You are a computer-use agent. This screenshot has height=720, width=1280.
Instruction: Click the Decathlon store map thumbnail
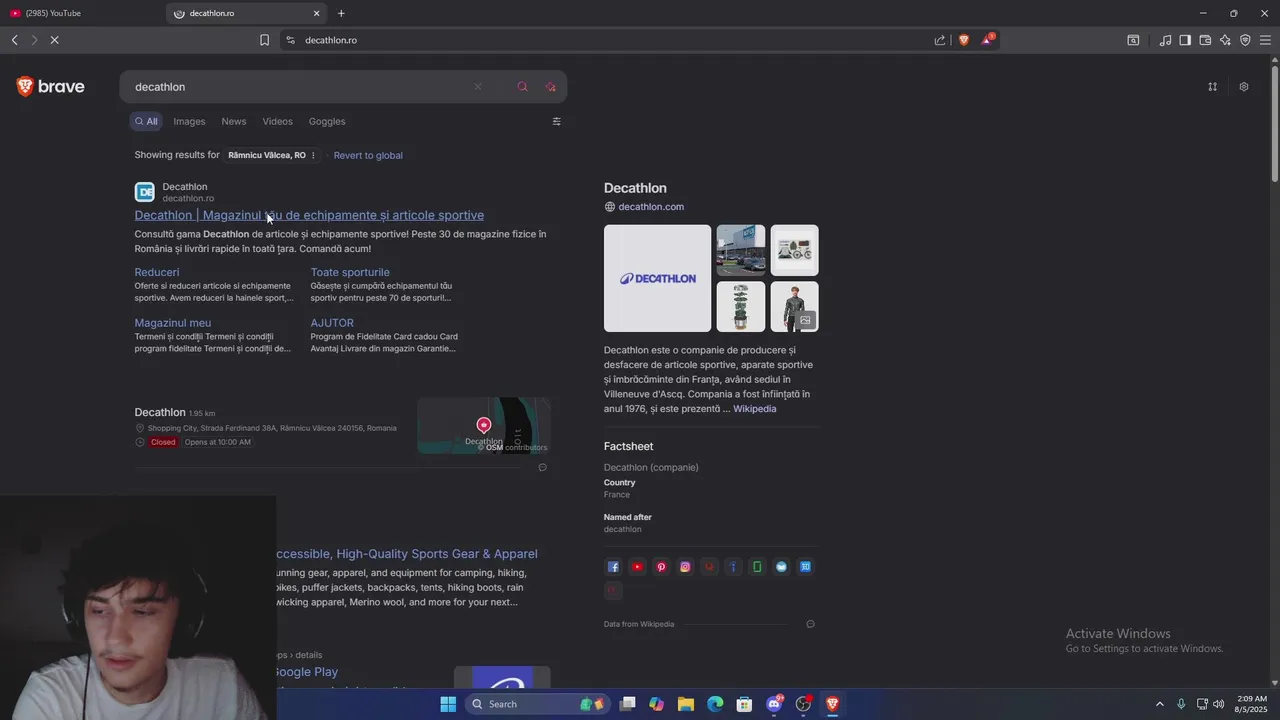pos(484,425)
